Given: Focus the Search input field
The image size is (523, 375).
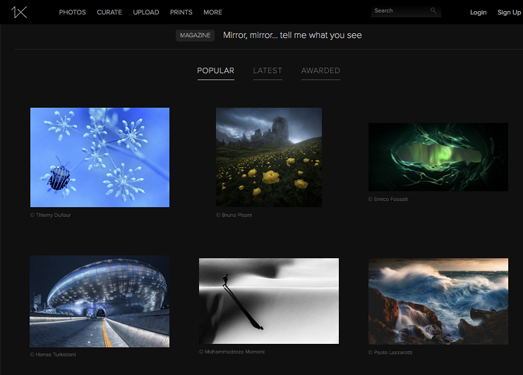Looking at the screenshot, I should click(x=406, y=11).
